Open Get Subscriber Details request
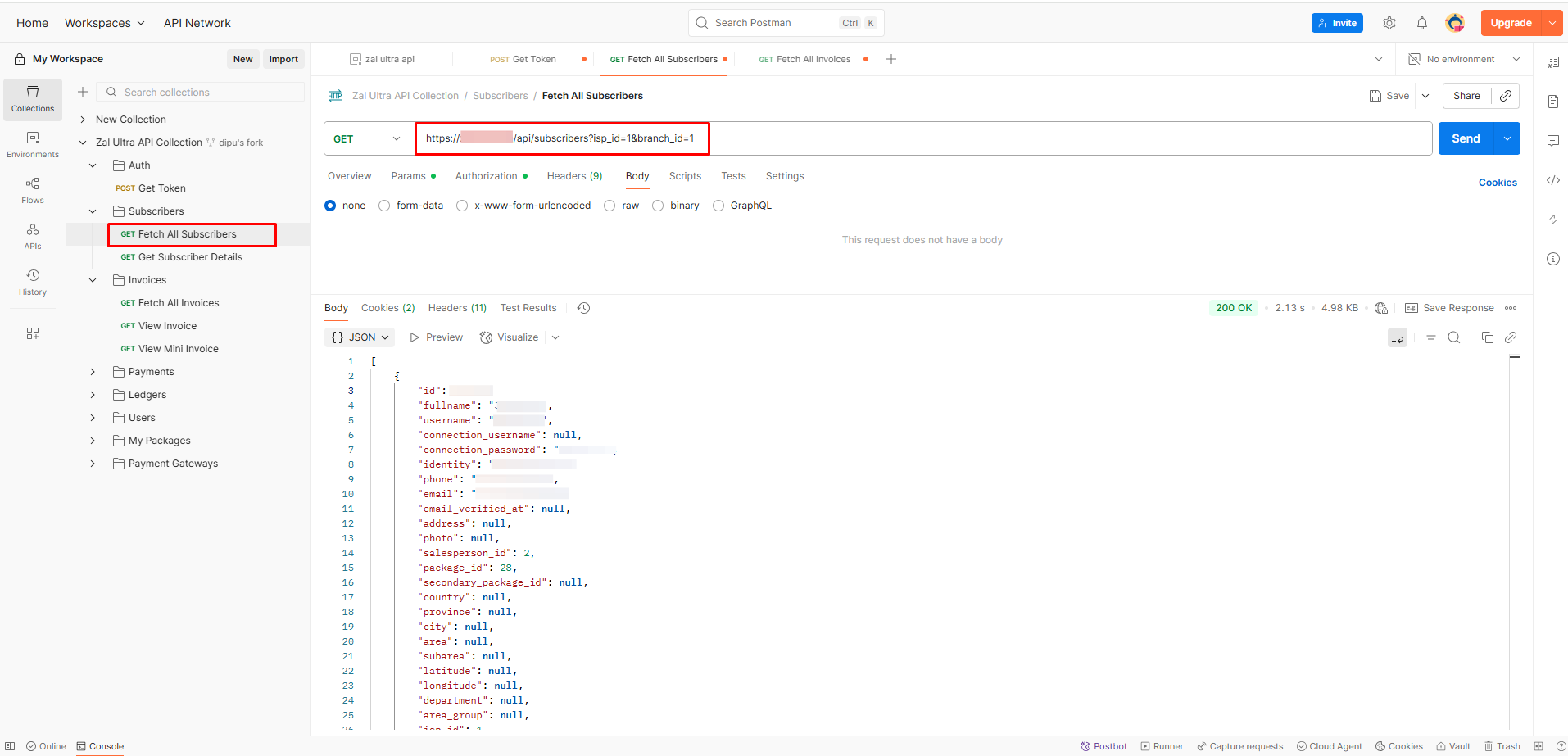Image resolution: width=1568 pixels, height=756 pixels. tap(190, 257)
